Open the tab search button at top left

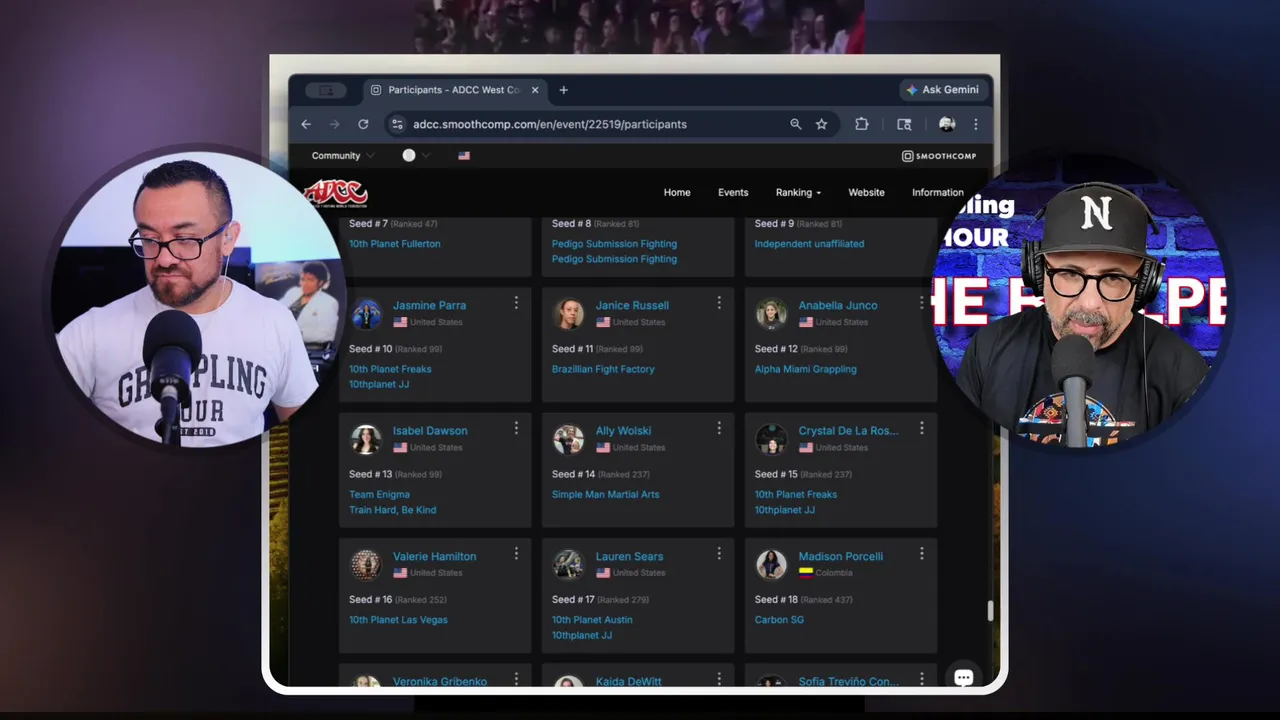326,90
